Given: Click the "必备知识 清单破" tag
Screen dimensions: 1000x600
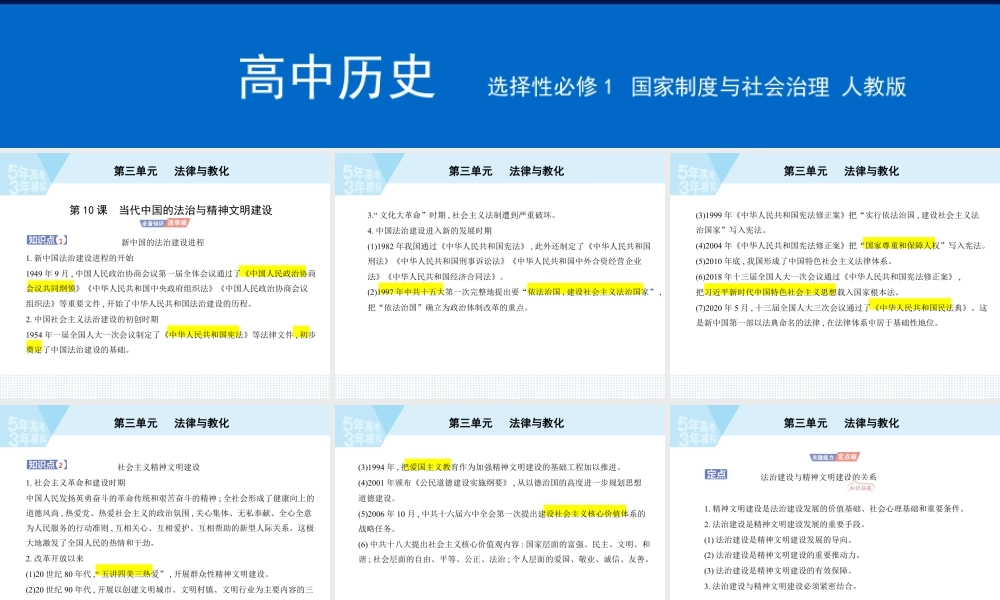Looking at the screenshot, I should click(165, 223).
